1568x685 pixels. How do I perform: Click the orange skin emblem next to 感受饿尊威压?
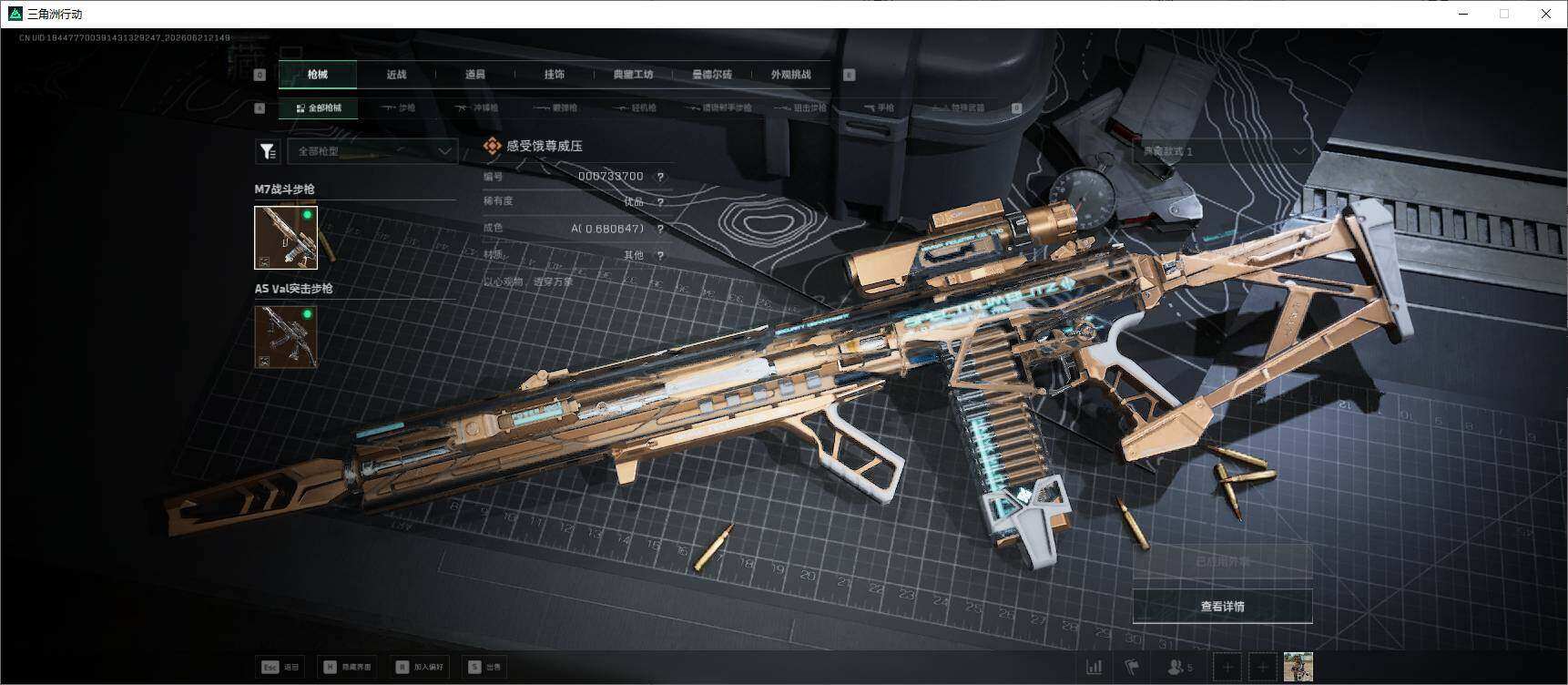click(x=492, y=146)
